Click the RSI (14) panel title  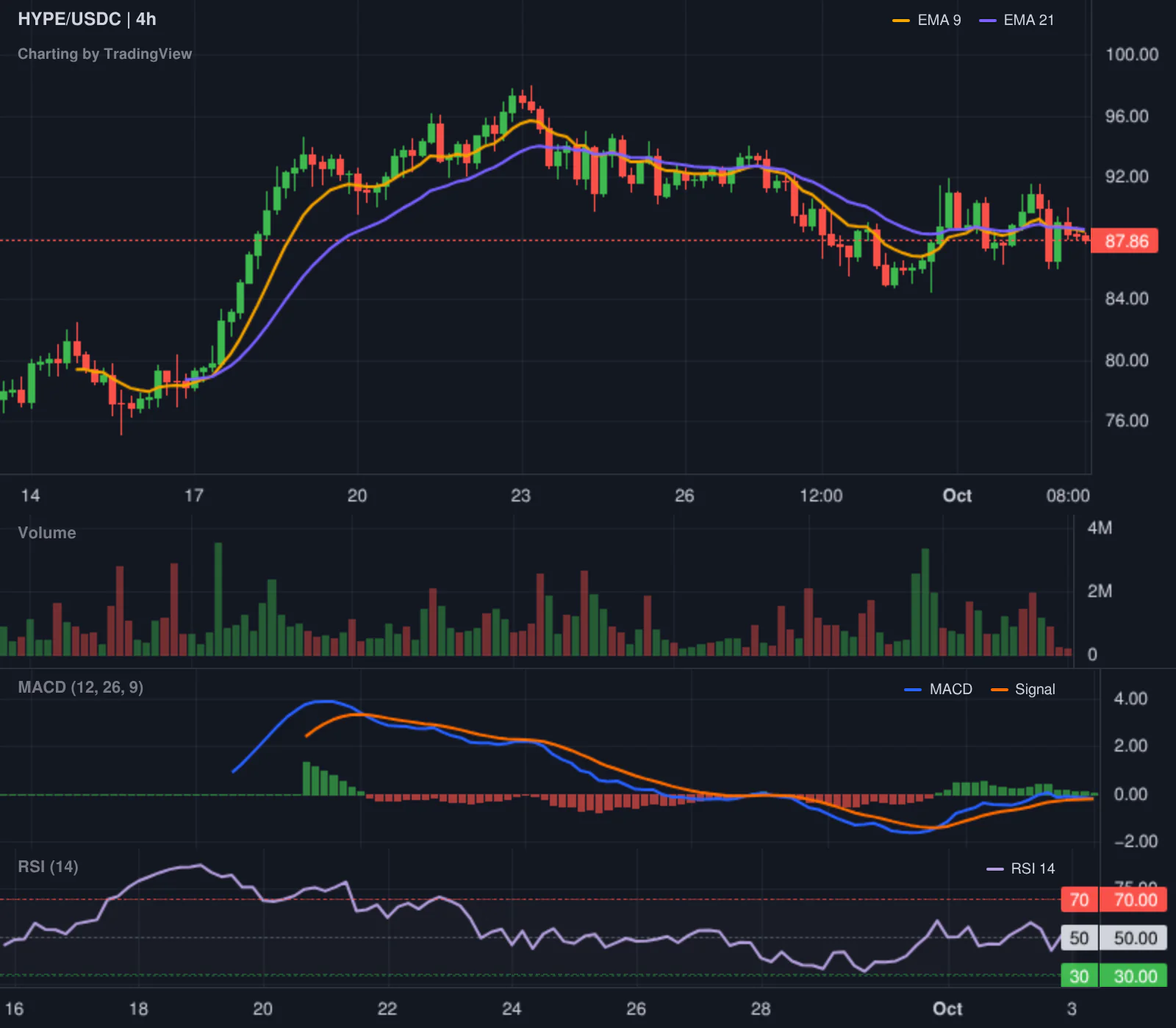click(48, 867)
